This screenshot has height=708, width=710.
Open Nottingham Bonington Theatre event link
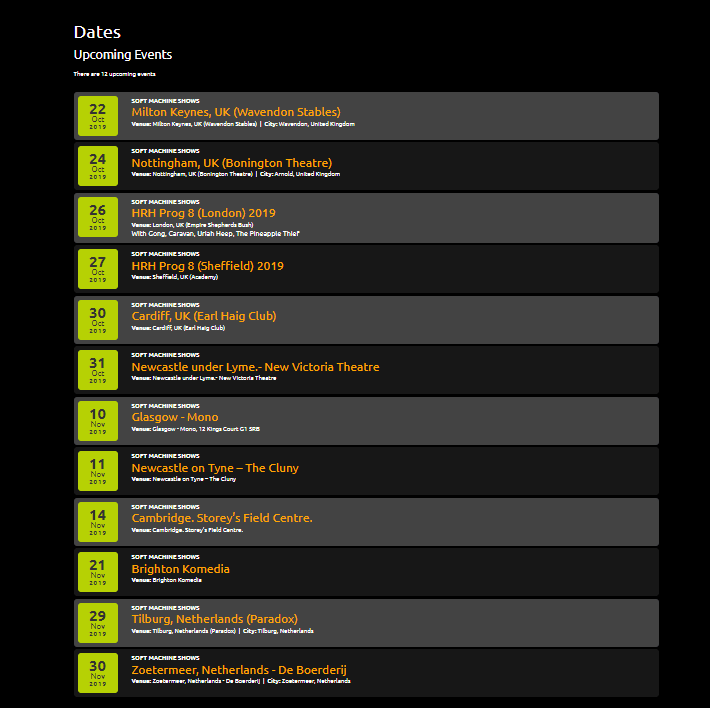point(231,163)
